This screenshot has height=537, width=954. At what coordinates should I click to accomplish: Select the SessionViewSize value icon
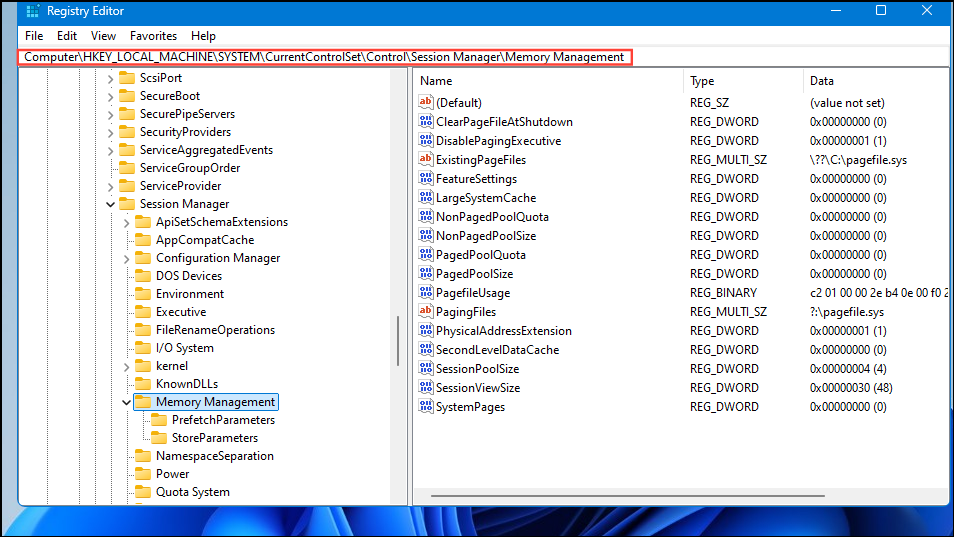(425, 387)
